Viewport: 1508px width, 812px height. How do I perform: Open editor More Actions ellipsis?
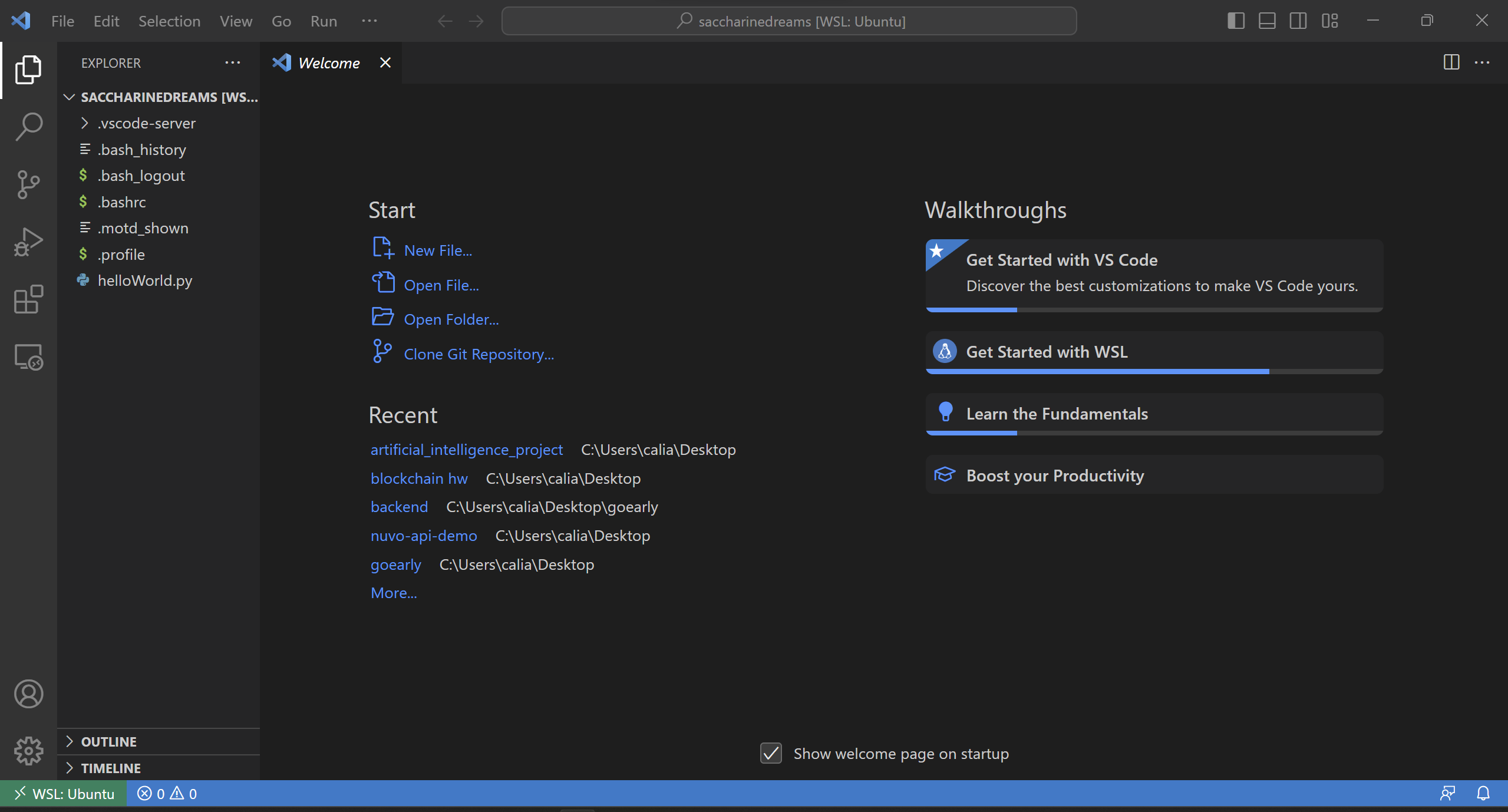(1482, 62)
